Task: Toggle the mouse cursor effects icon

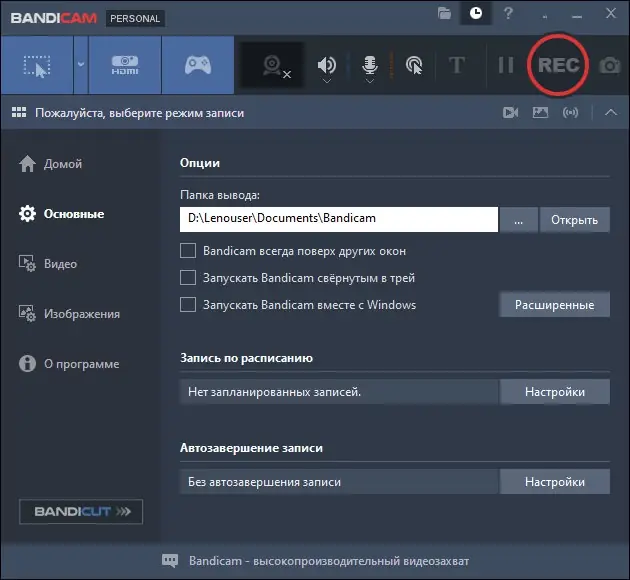Action: point(414,65)
